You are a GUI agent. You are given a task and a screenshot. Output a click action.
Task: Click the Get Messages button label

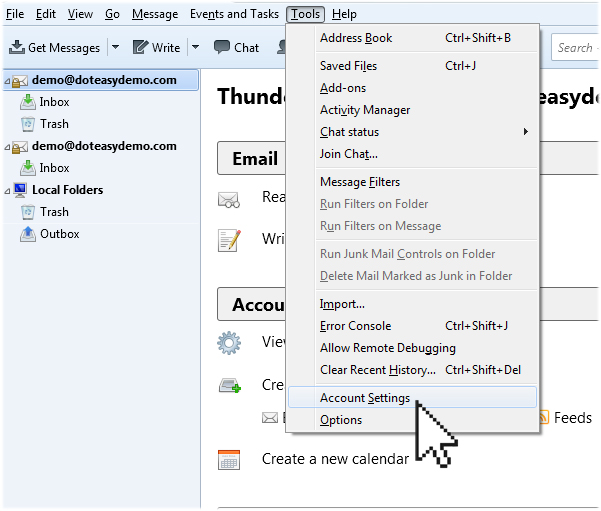pyautogui.click(x=64, y=48)
